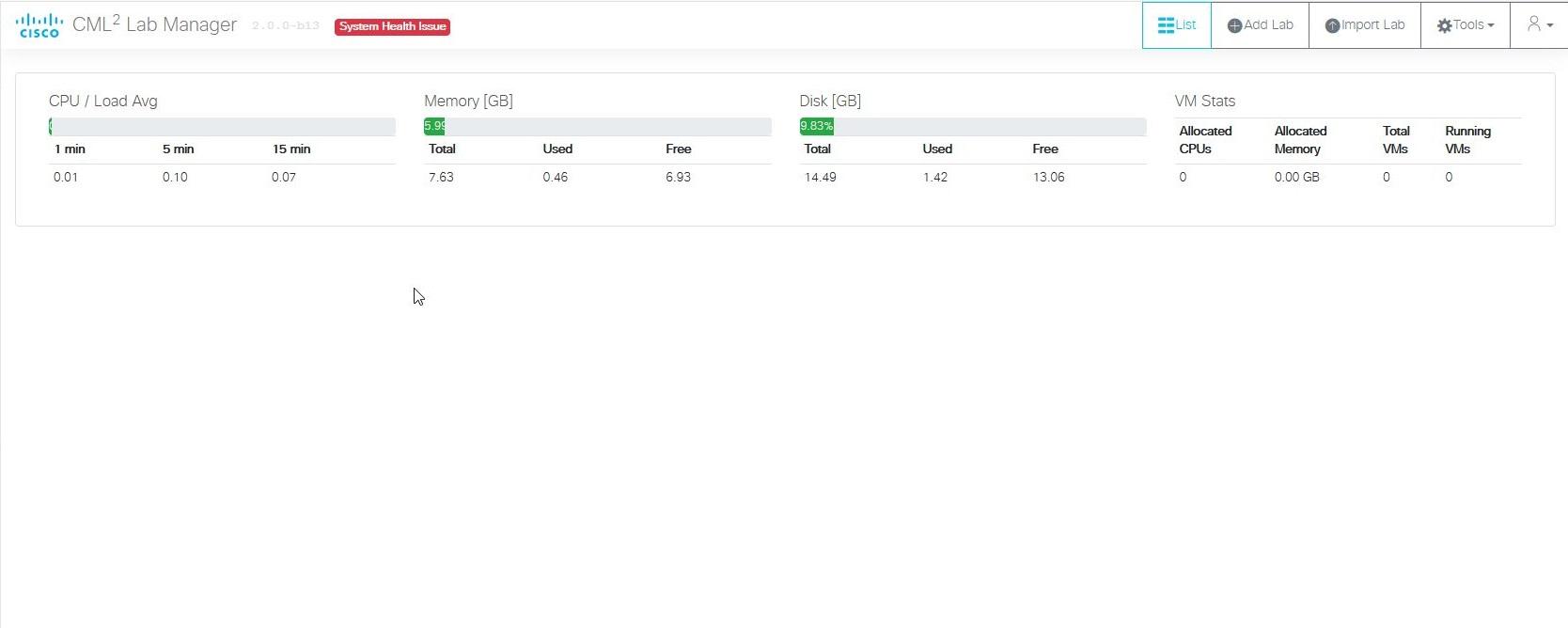Click the Total VMs column header
Image resolution: width=1568 pixels, height=628 pixels.
pos(1396,140)
